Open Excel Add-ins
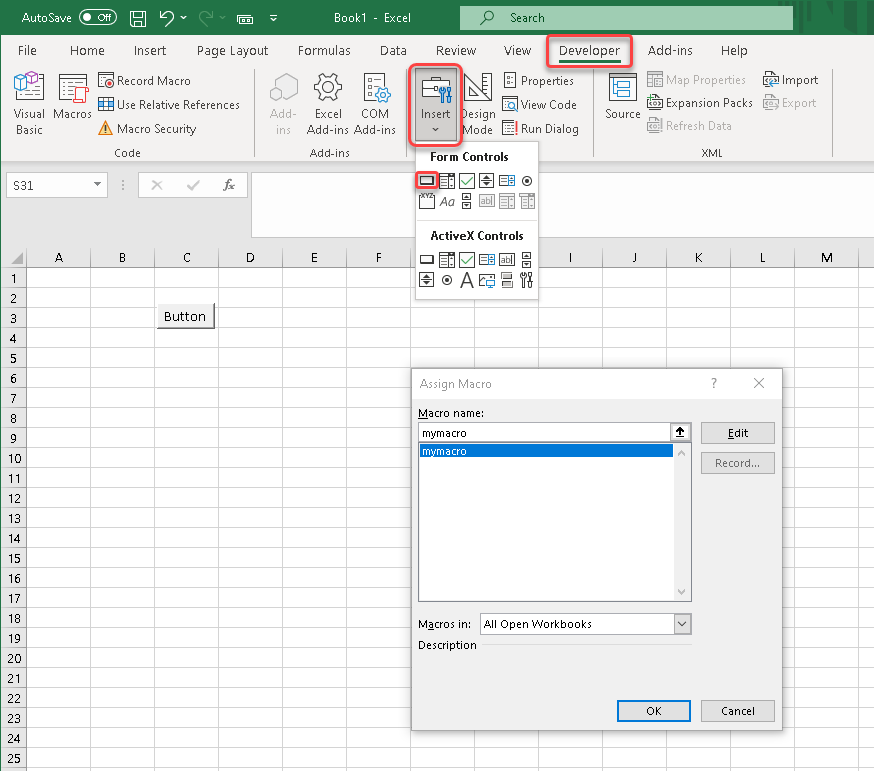 tap(328, 103)
